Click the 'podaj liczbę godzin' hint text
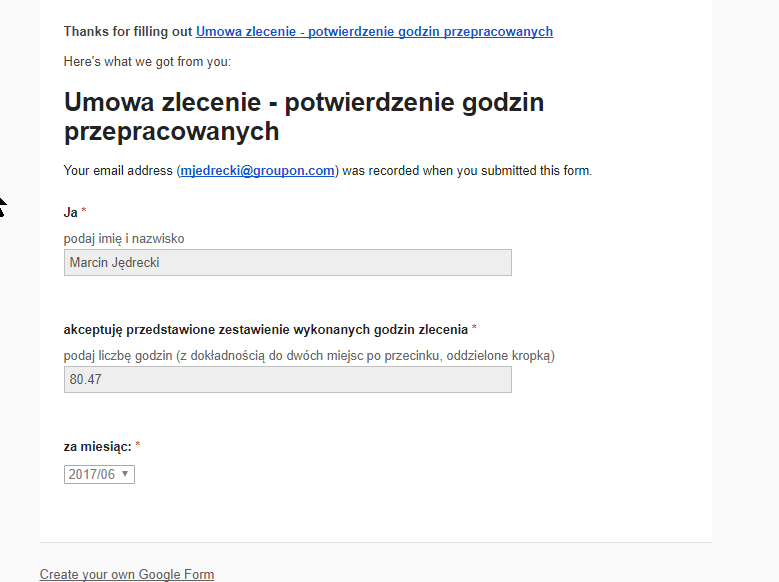779x582 pixels. [309, 356]
